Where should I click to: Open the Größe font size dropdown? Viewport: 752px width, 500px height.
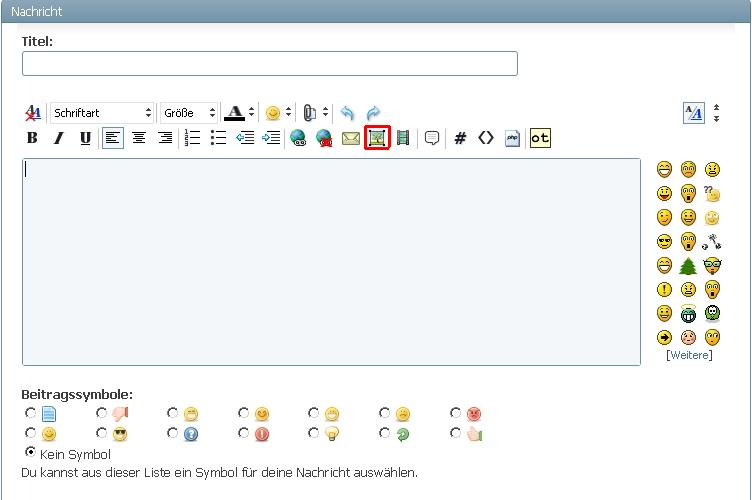coord(190,113)
